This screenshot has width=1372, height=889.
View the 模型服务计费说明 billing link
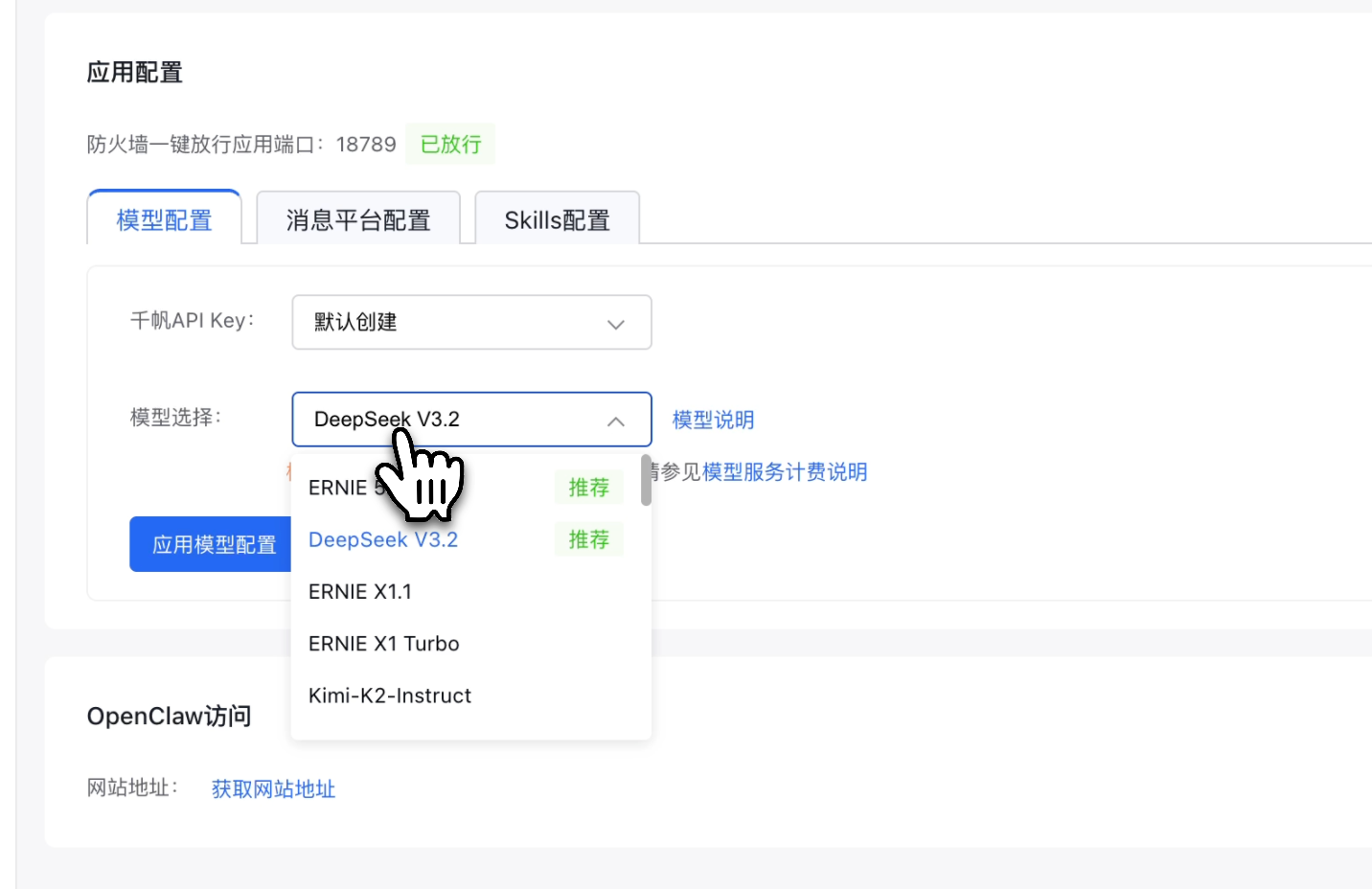click(784, 471)
